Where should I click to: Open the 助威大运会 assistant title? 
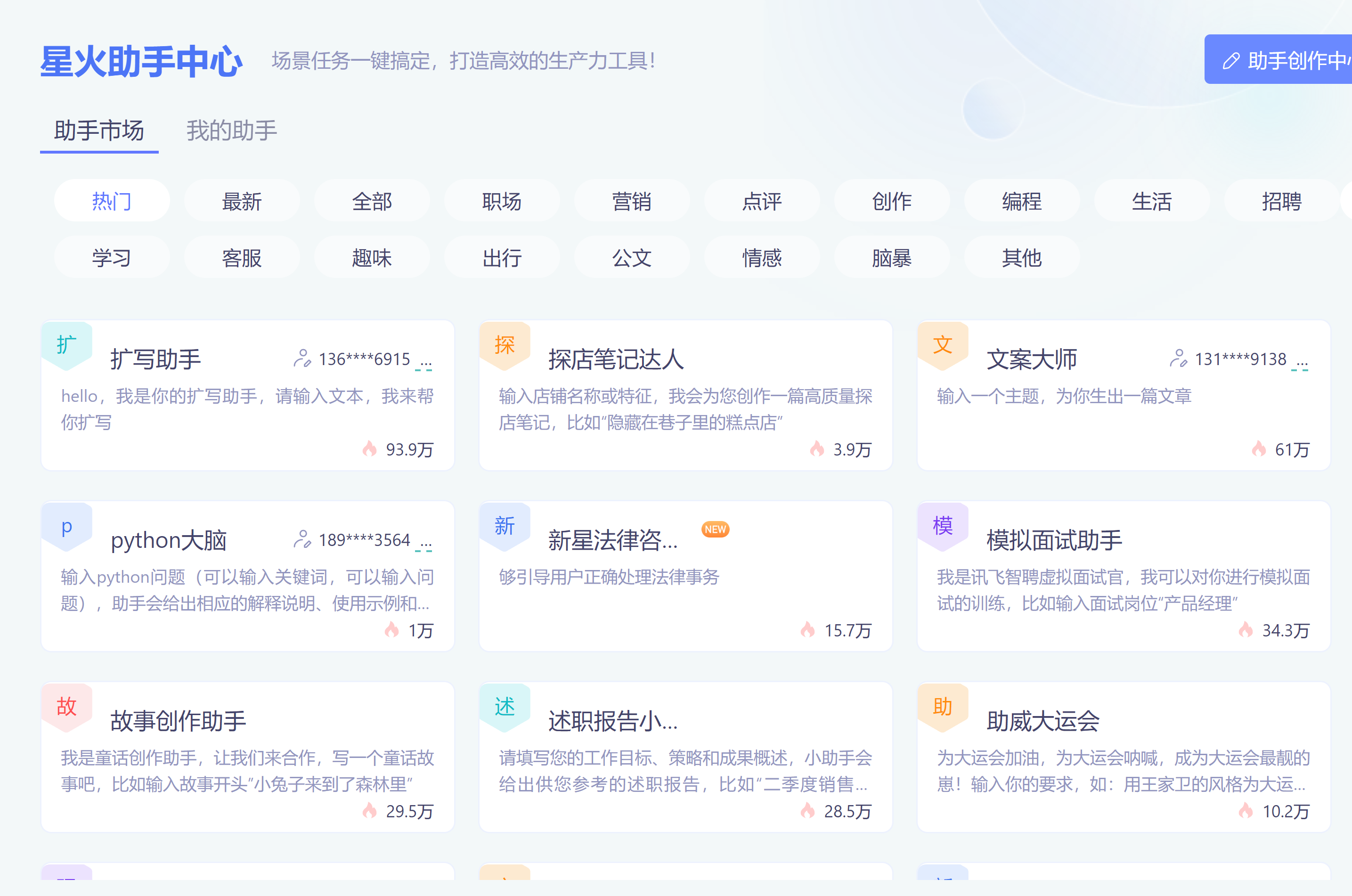(x=1043, y=721)
